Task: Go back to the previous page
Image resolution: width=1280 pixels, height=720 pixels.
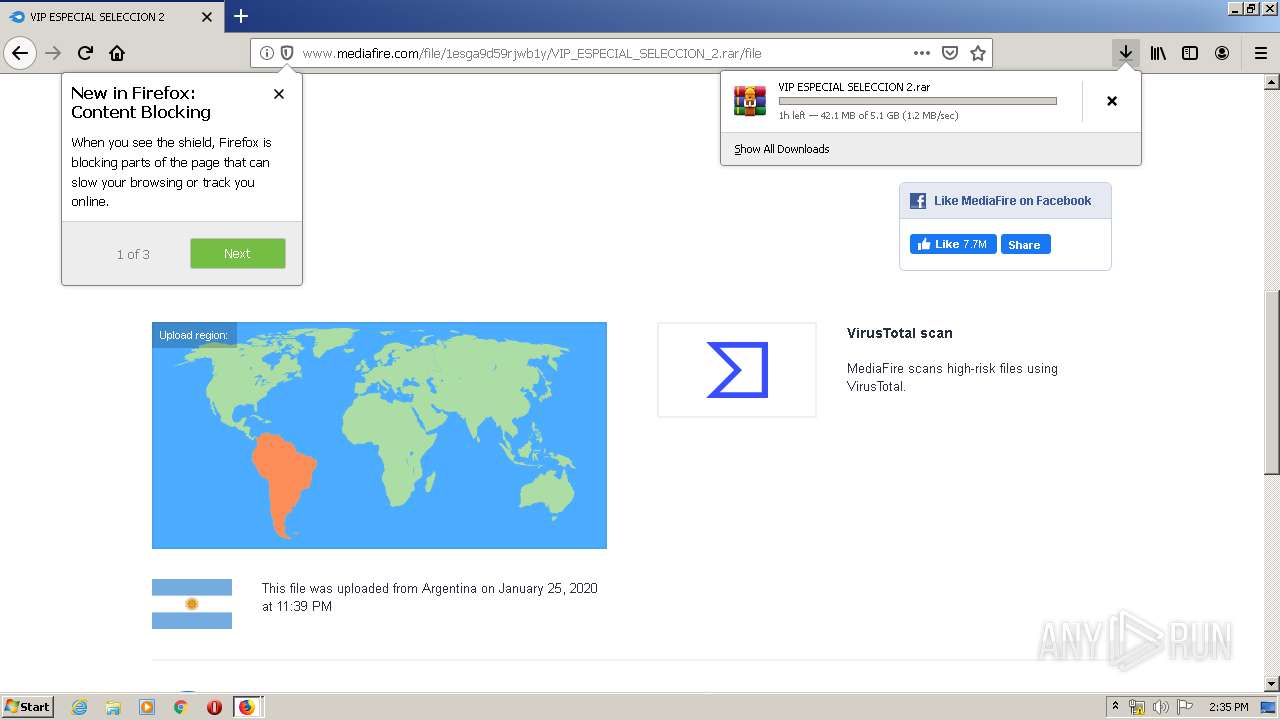Action: [x=20, y=53]
